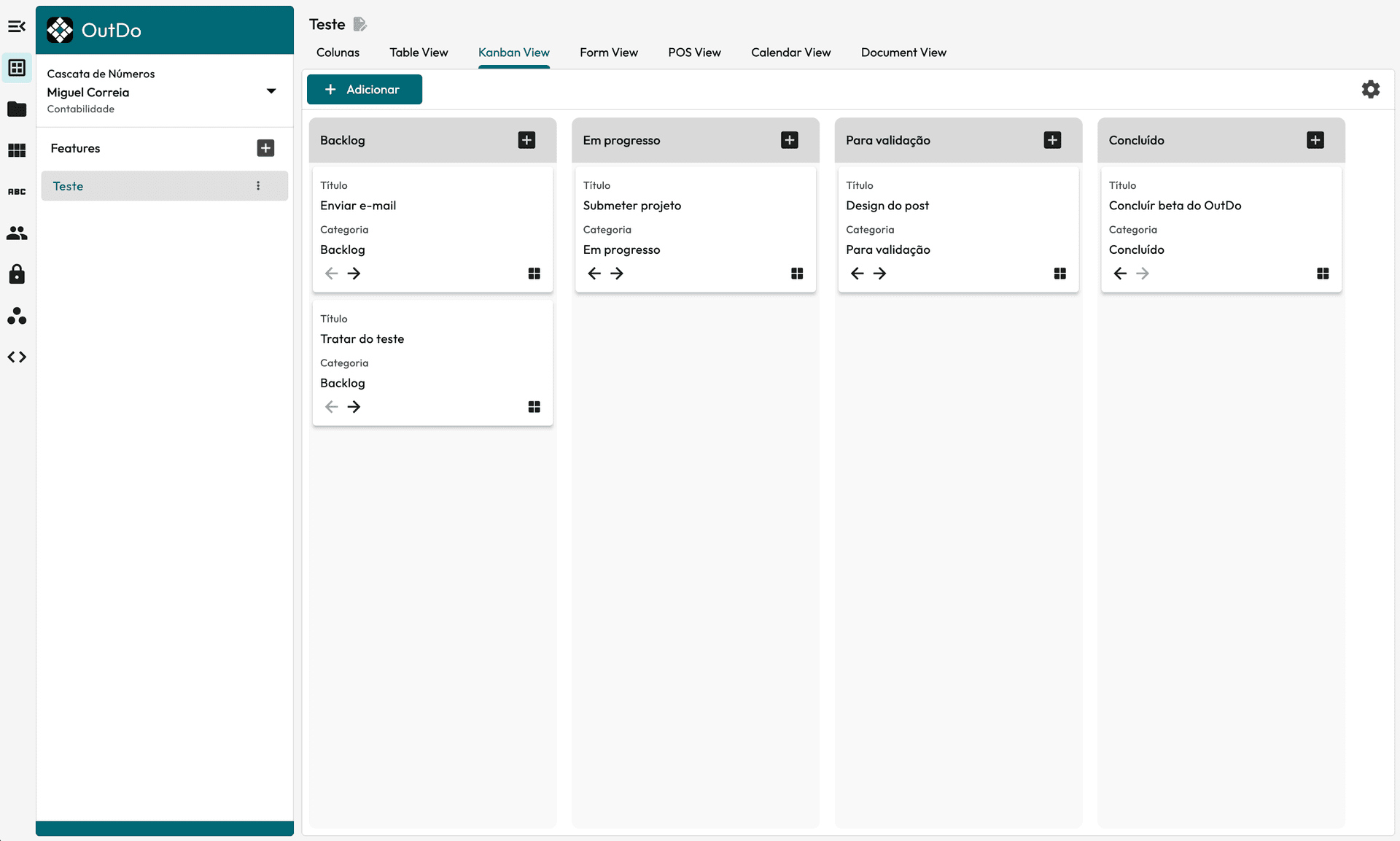Click the Adicionar button

pos(365,89)
